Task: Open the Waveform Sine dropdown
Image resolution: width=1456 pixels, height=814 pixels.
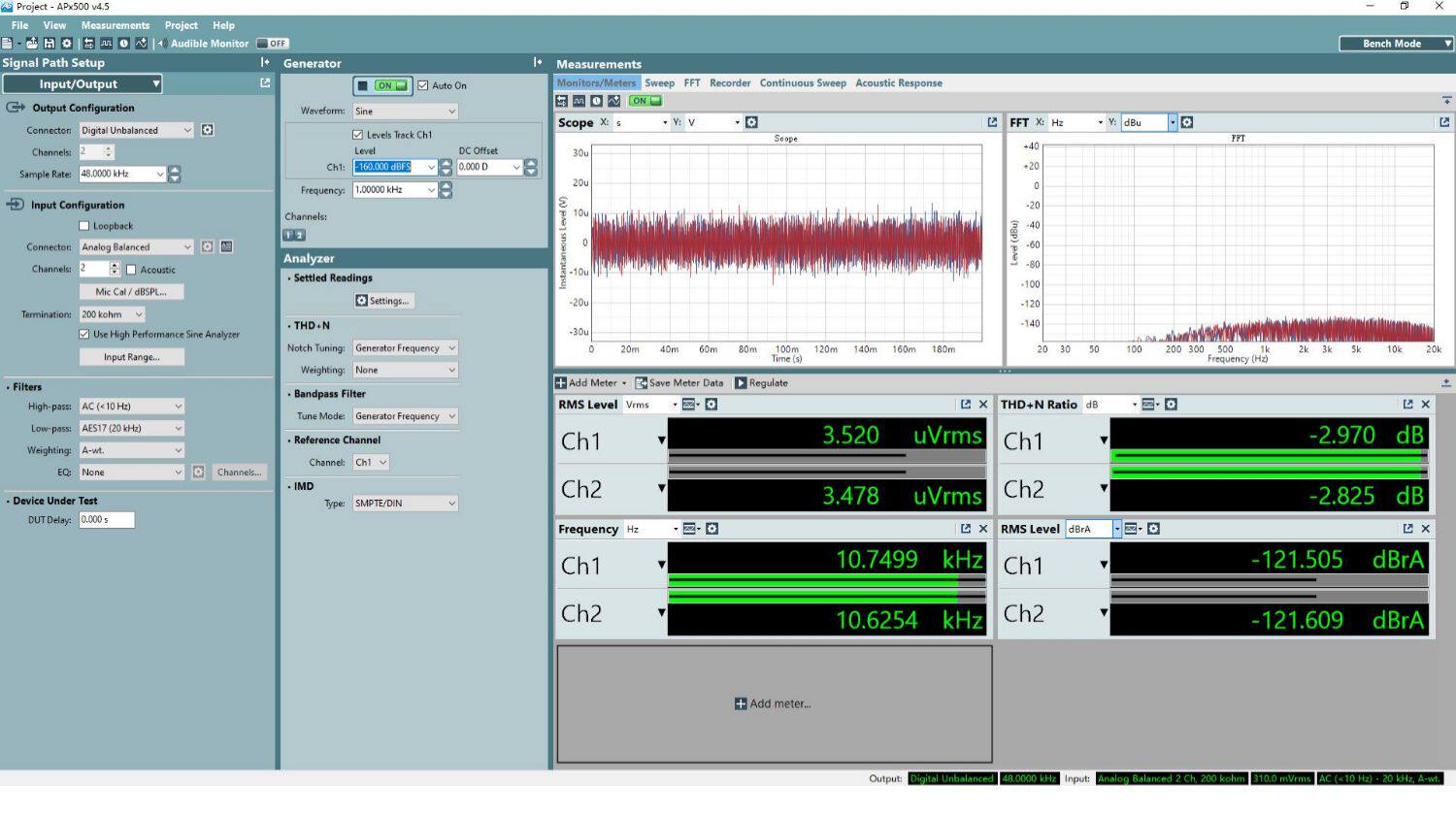Action: (x=405, y=112)
